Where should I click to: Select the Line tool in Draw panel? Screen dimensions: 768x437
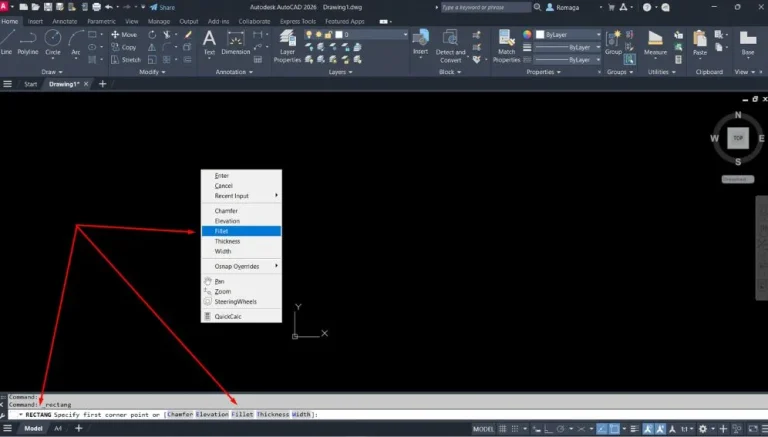[x=7, y=40]
